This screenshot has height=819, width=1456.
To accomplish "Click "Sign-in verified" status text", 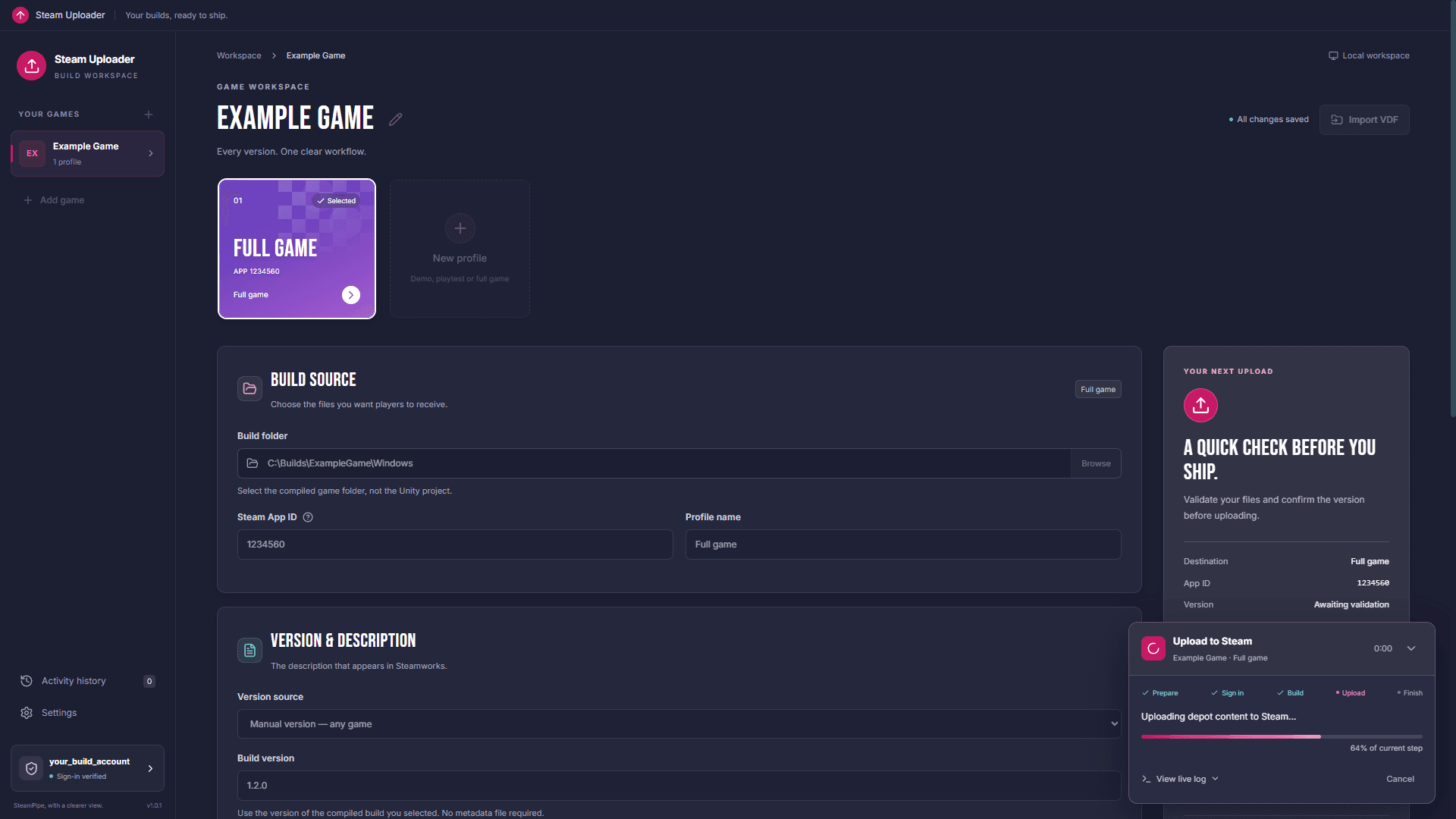I will coord(81,777).
